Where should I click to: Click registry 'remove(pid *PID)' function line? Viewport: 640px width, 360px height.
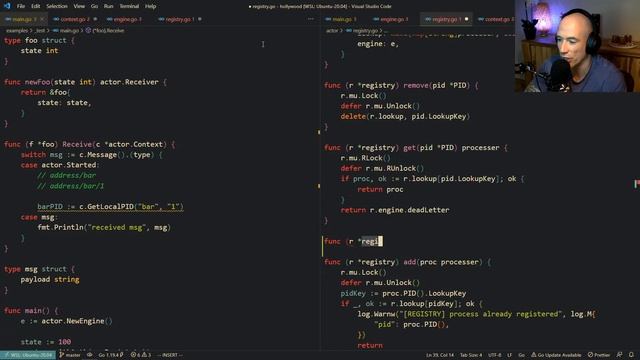pyautogui.click(x=401, y=85)
